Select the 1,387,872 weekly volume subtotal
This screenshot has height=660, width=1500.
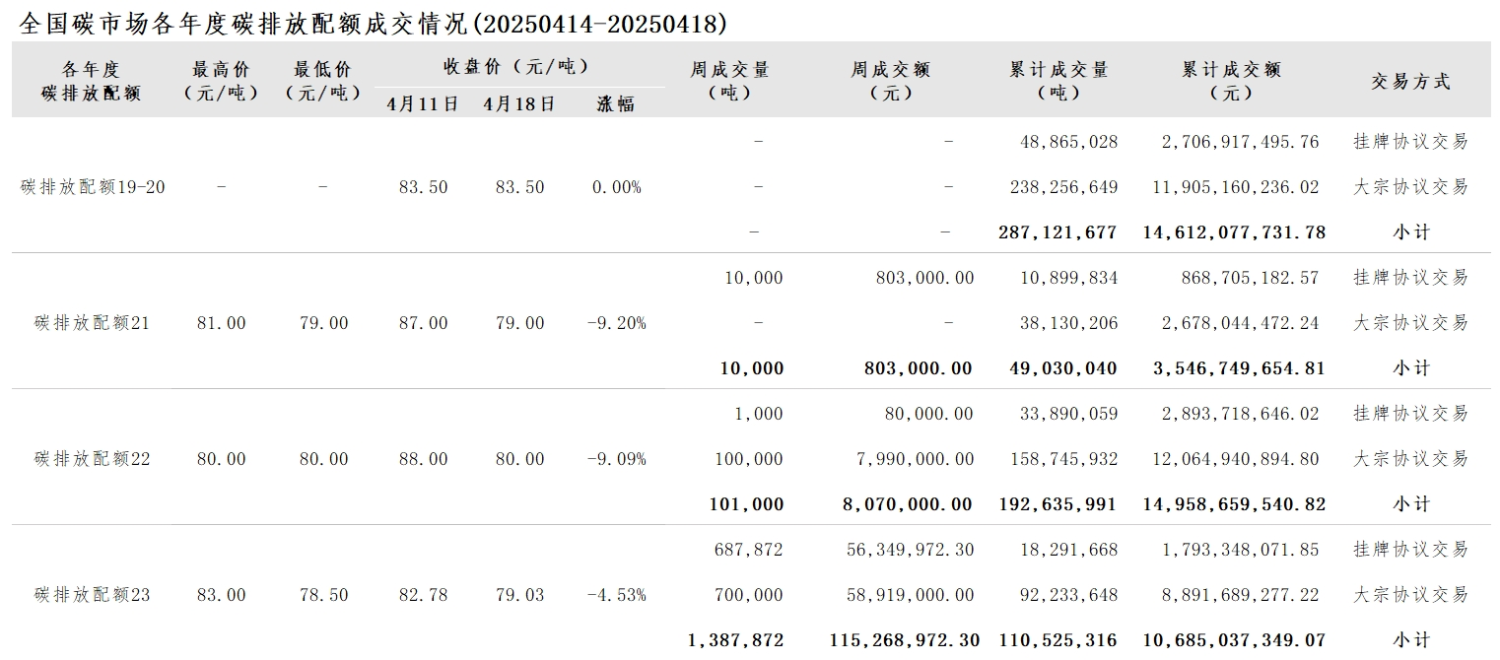pos(736,640)
